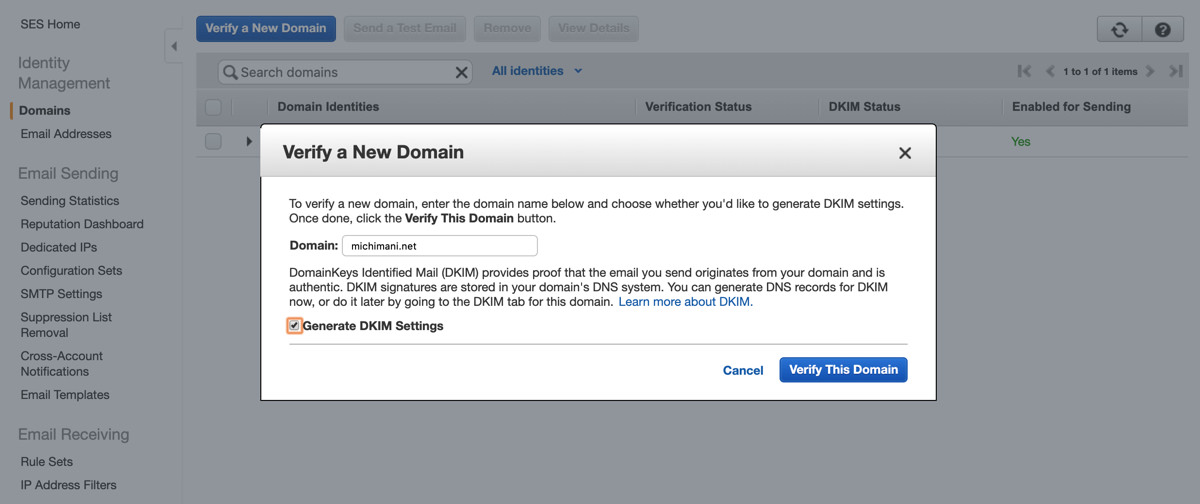Go to next page of items
Image resolution: width=1200 pixels, height=504 pixels.
(1150, 71)
